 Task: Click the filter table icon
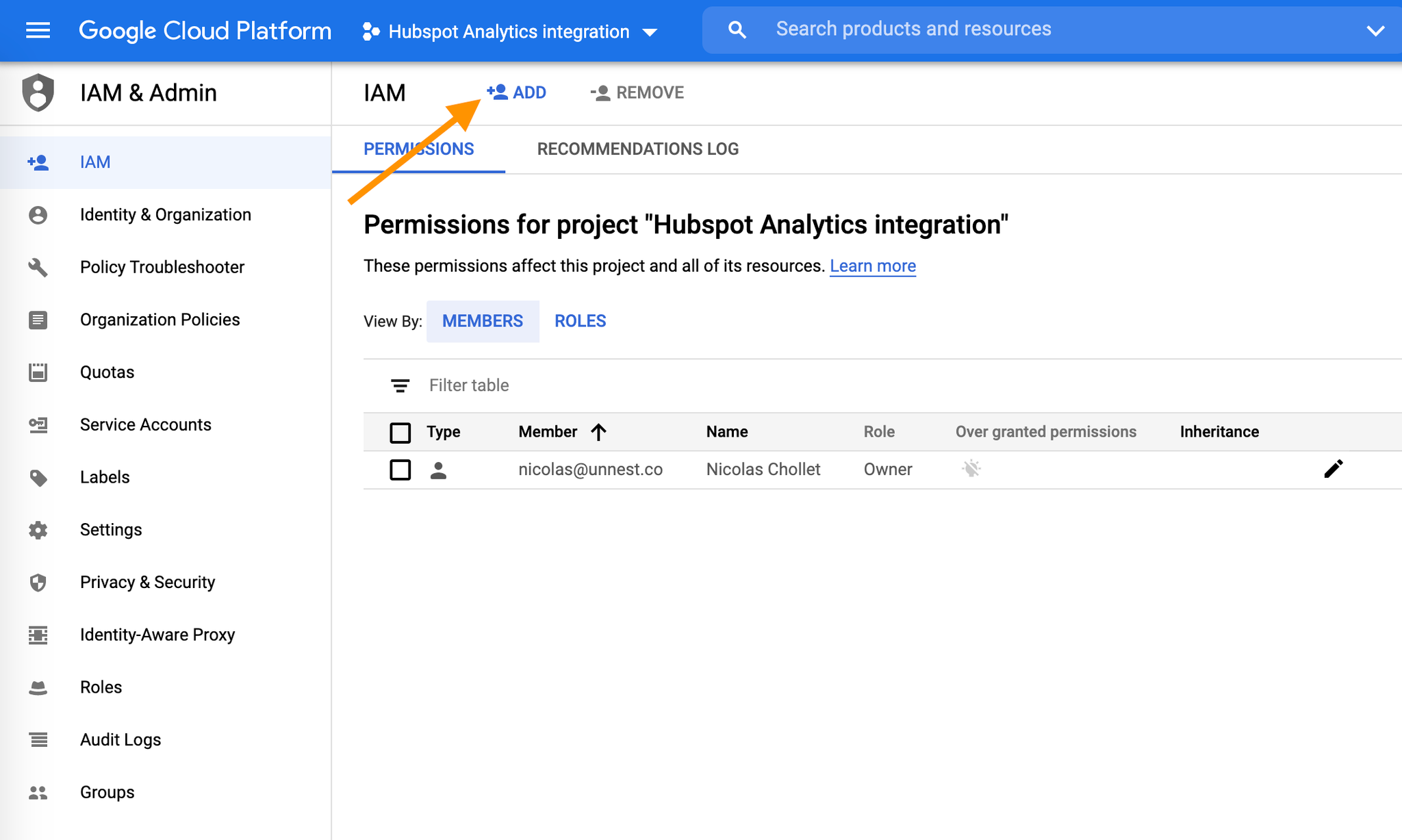400,385
